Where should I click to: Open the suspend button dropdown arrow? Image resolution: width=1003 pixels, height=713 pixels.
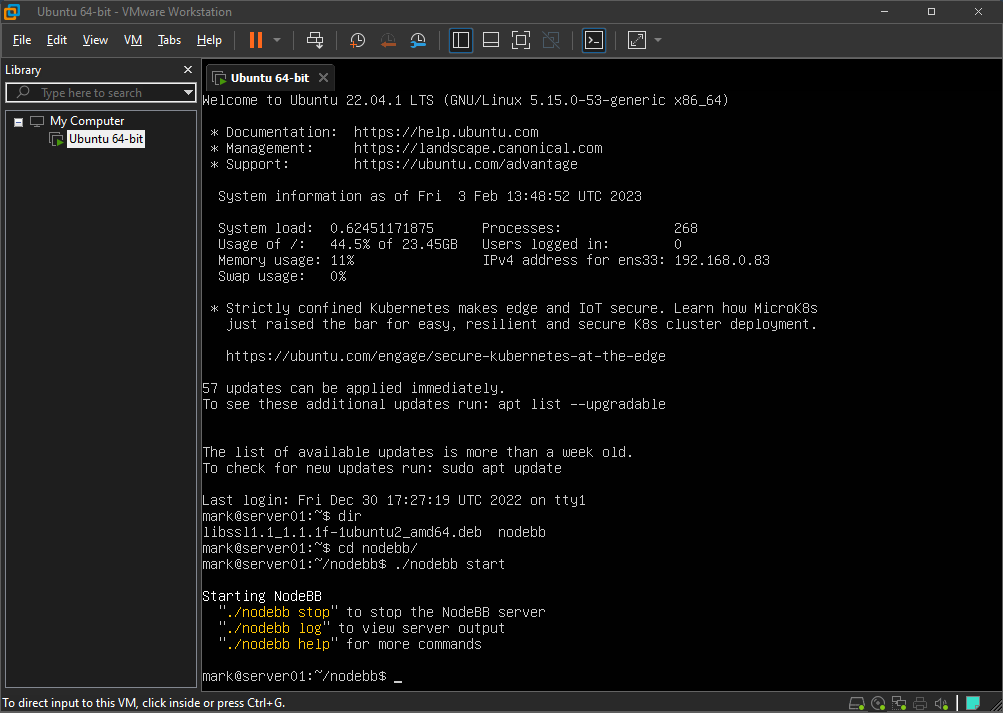tap(276, 40)
